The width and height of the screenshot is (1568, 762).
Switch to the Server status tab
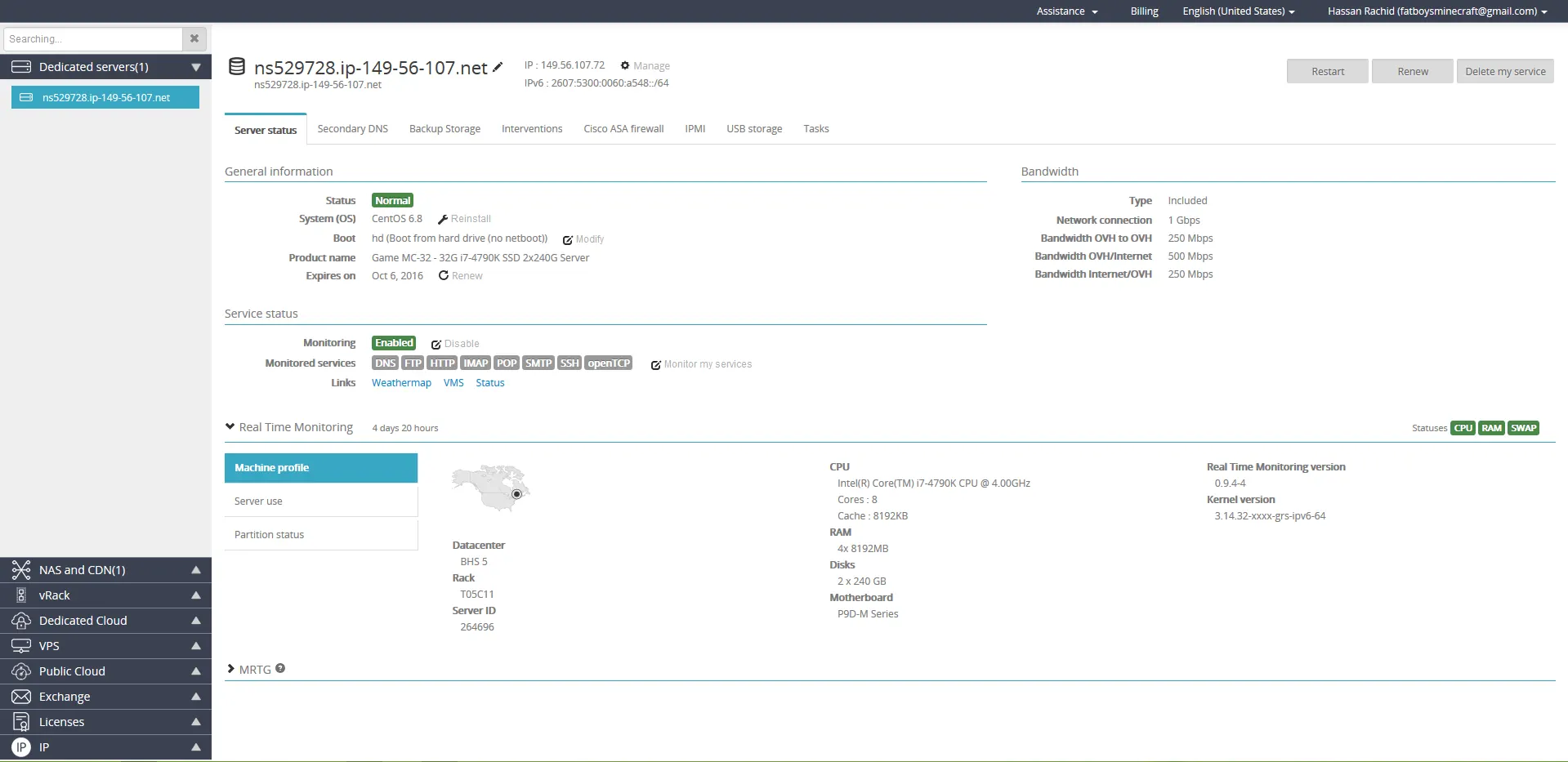(x=266, y=130)
